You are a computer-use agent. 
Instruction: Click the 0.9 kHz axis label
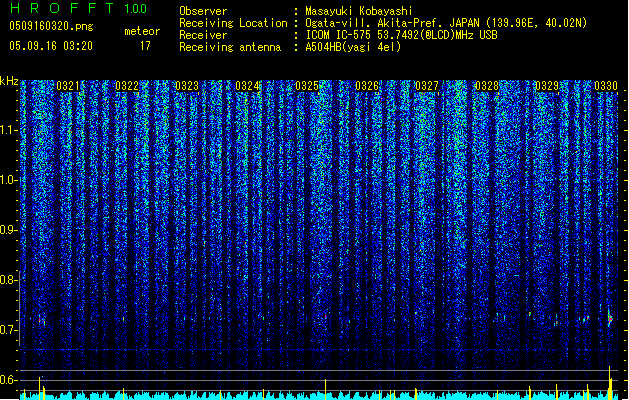click(8, 230)
